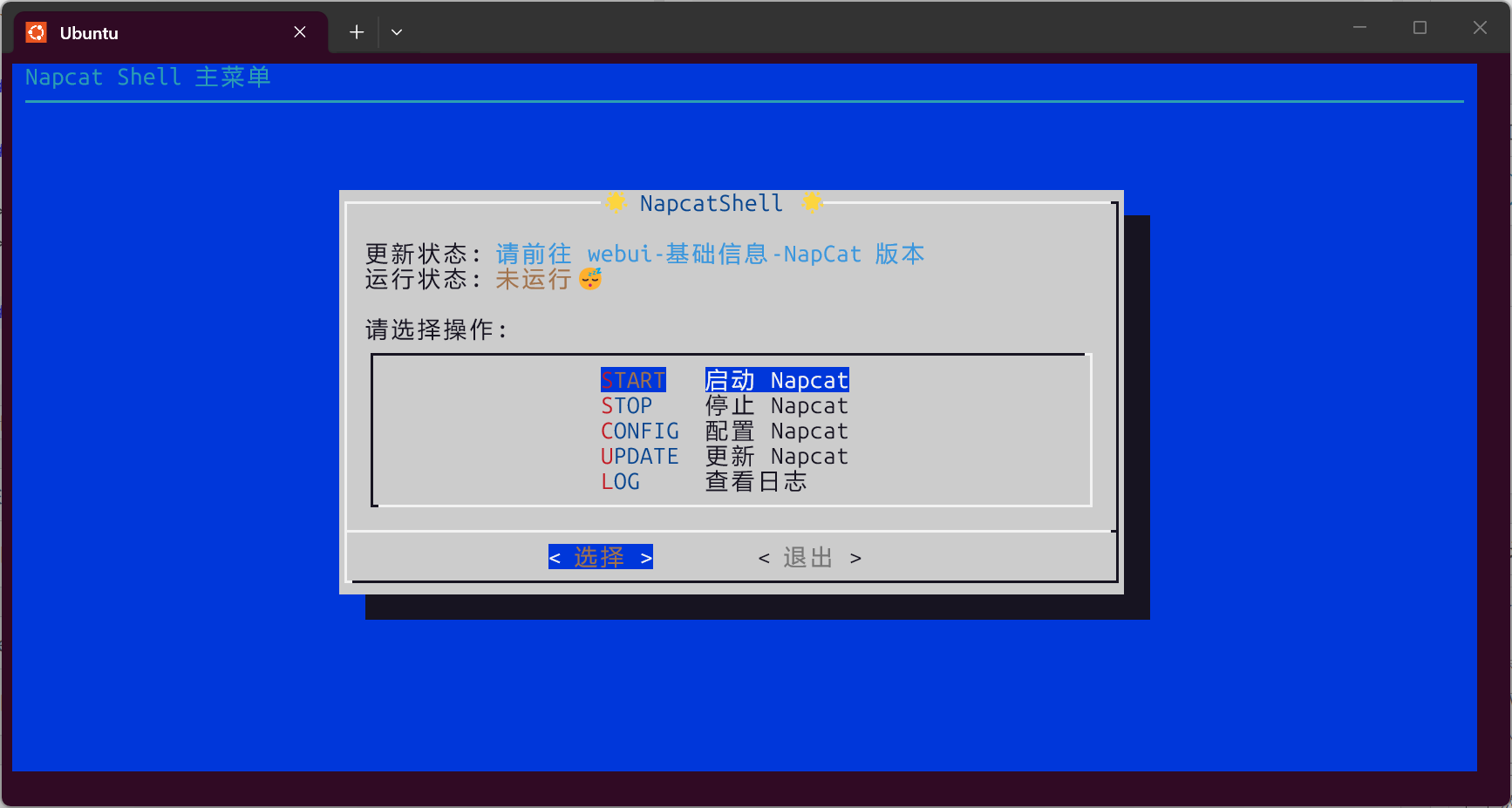Click the 'Napcat Shell 主菜单' header text

(148, 77)
